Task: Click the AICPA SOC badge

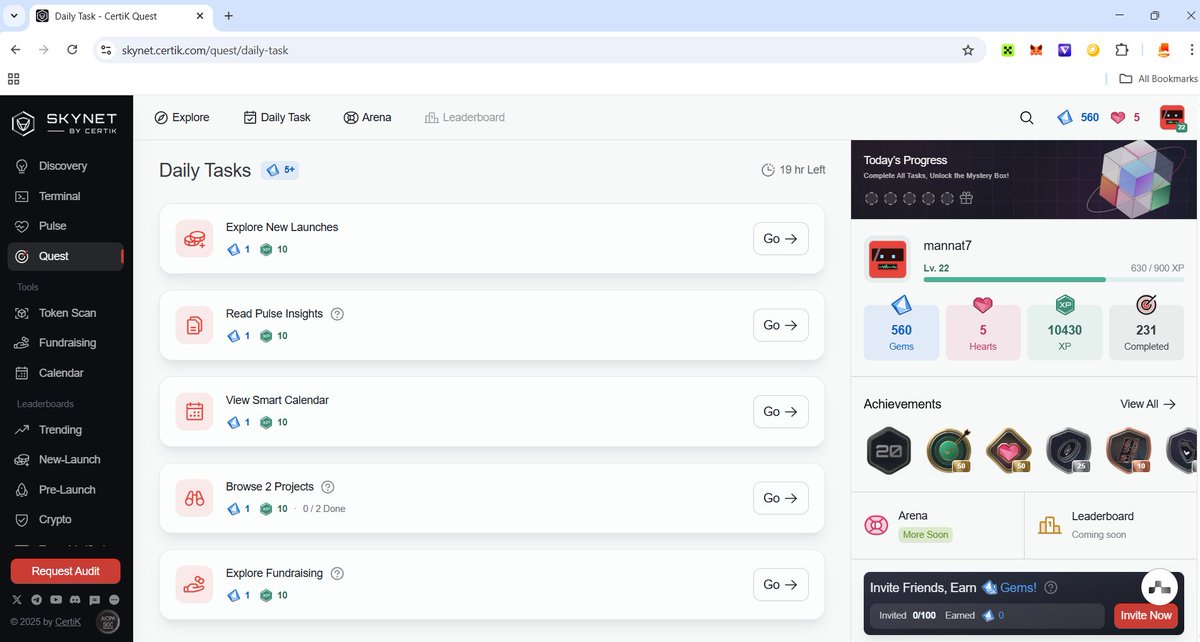Action: [107, 622]
